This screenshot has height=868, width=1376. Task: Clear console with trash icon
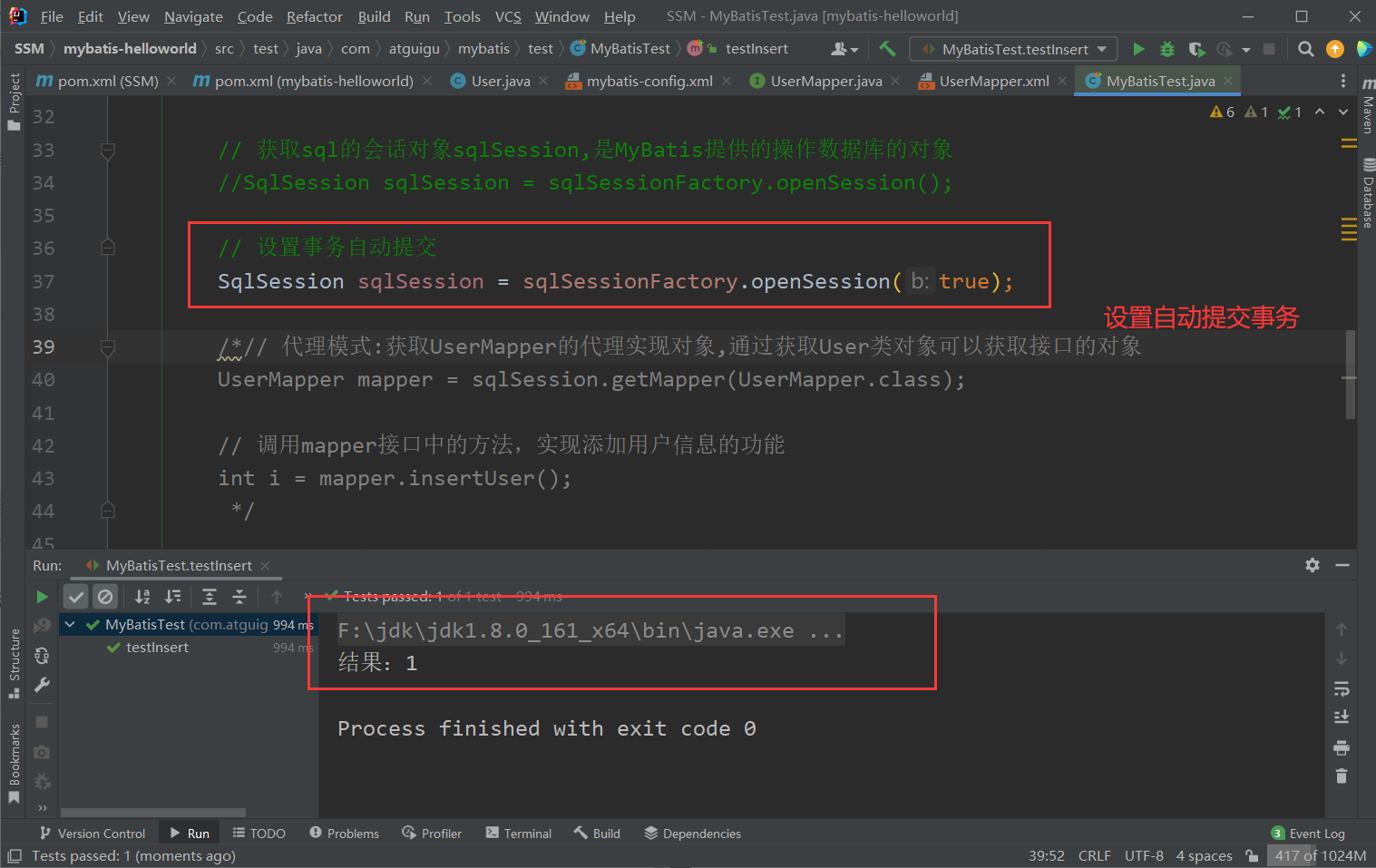coord(1342,776)
